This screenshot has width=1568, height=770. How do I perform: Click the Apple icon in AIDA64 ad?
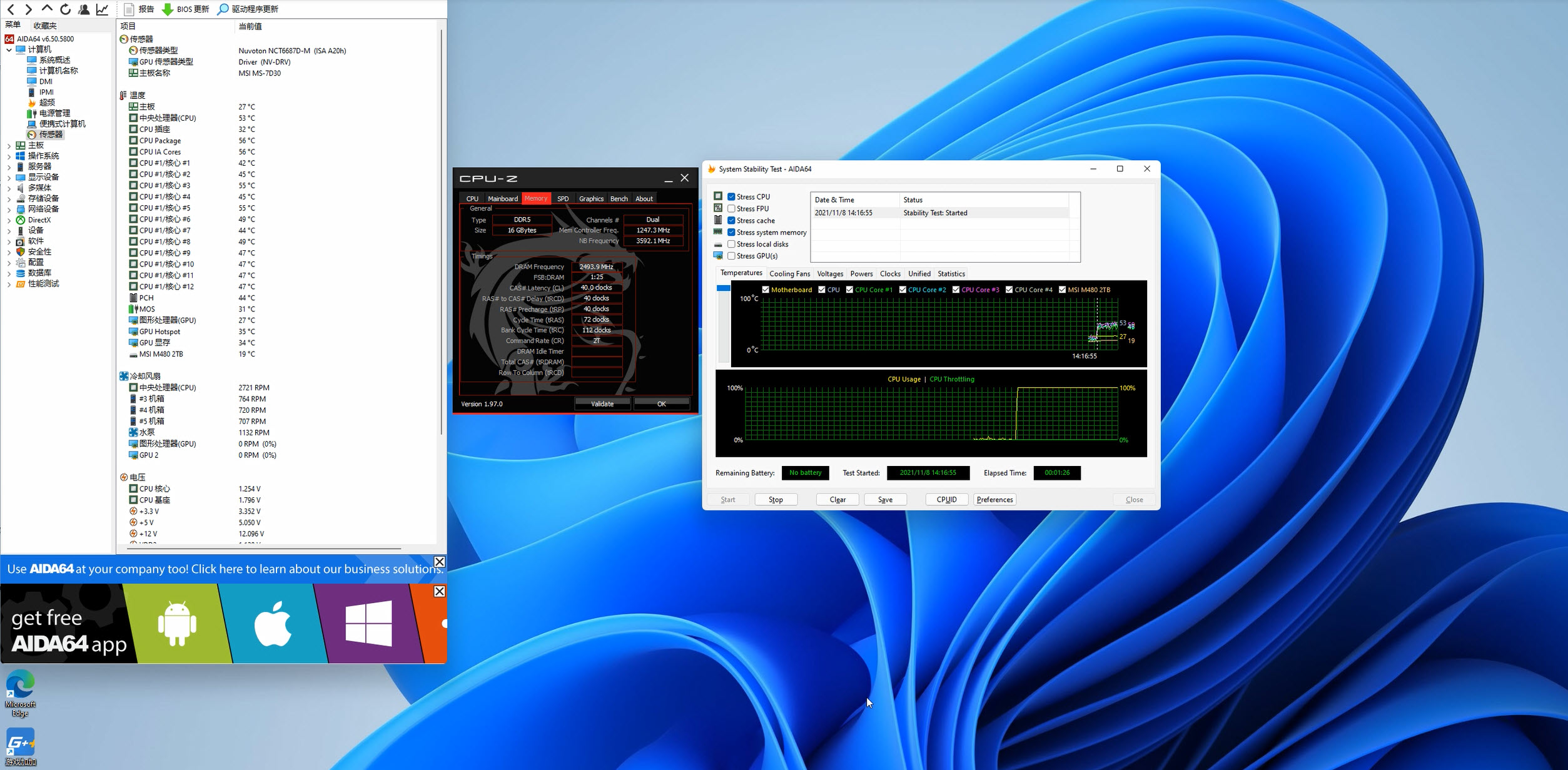273,623
